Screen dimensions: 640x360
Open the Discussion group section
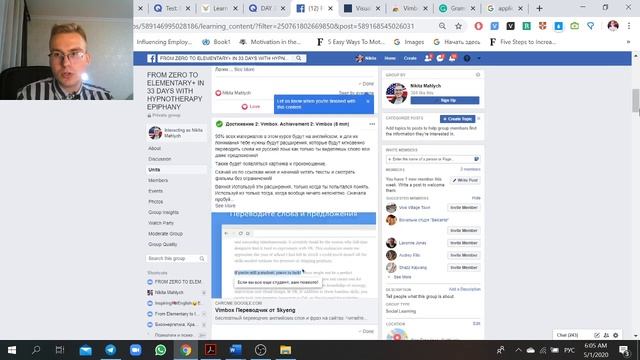(x=160, y=159)
